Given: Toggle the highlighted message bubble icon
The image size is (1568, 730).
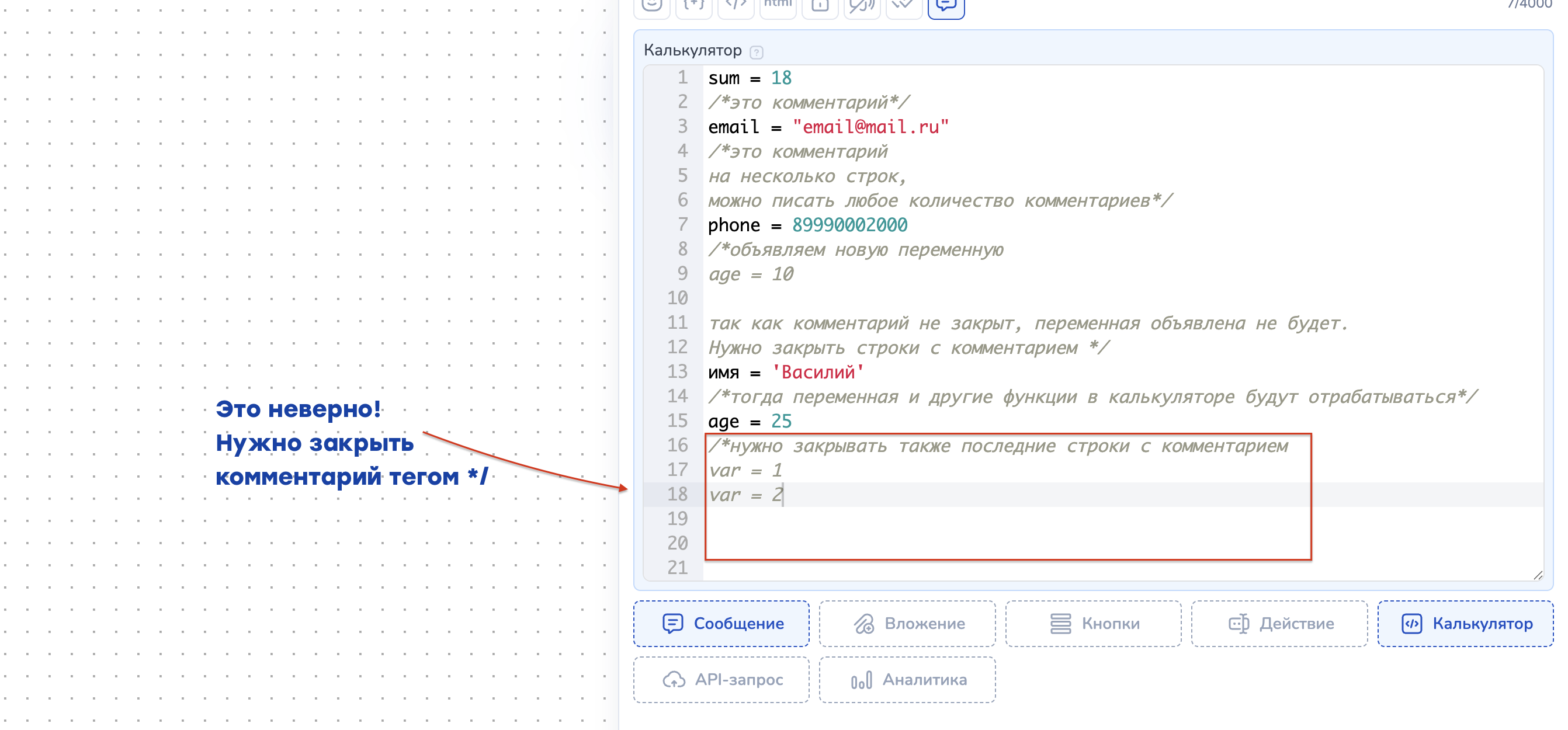Looking at the screenshot, I should pyautogui.click(x=946, y=6).
